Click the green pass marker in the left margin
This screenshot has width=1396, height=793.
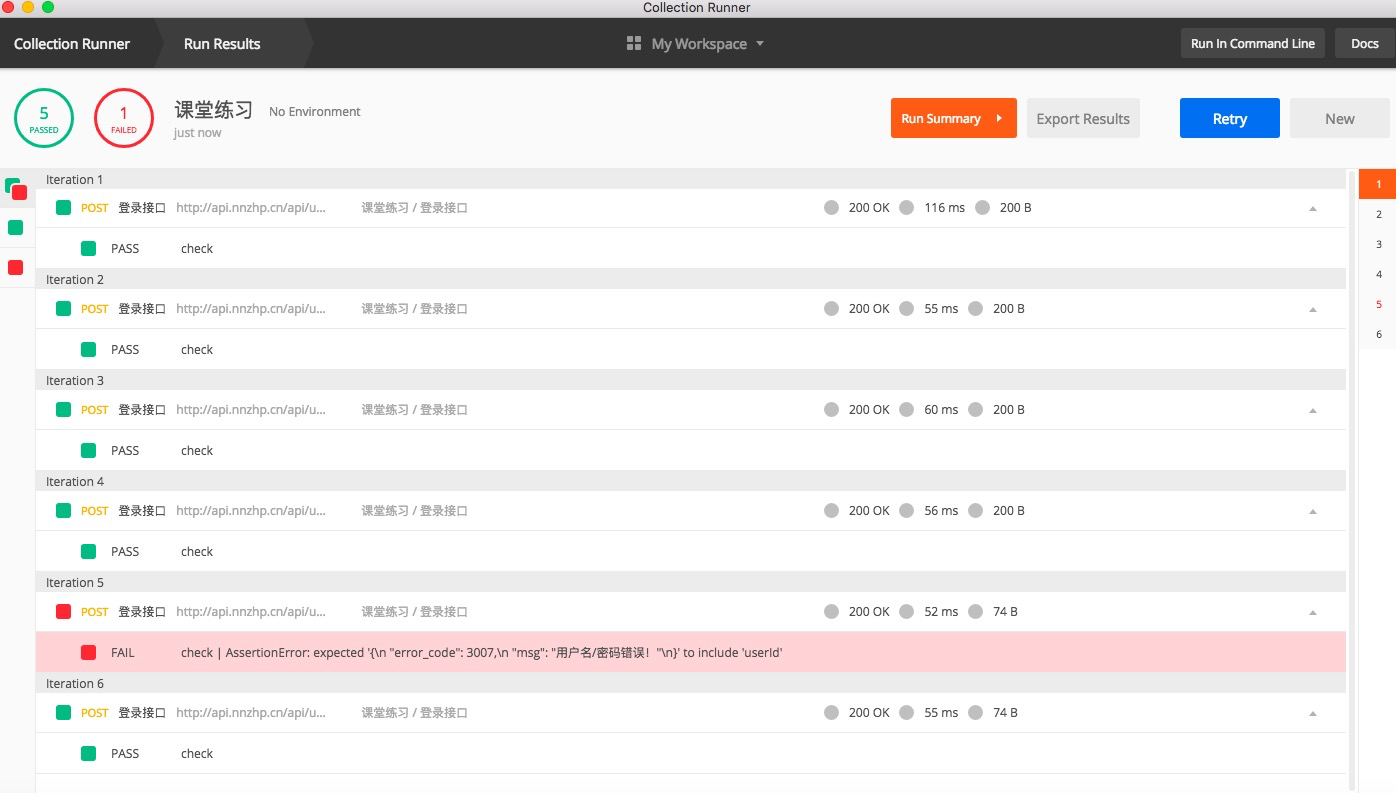click(x=15, y=227)
